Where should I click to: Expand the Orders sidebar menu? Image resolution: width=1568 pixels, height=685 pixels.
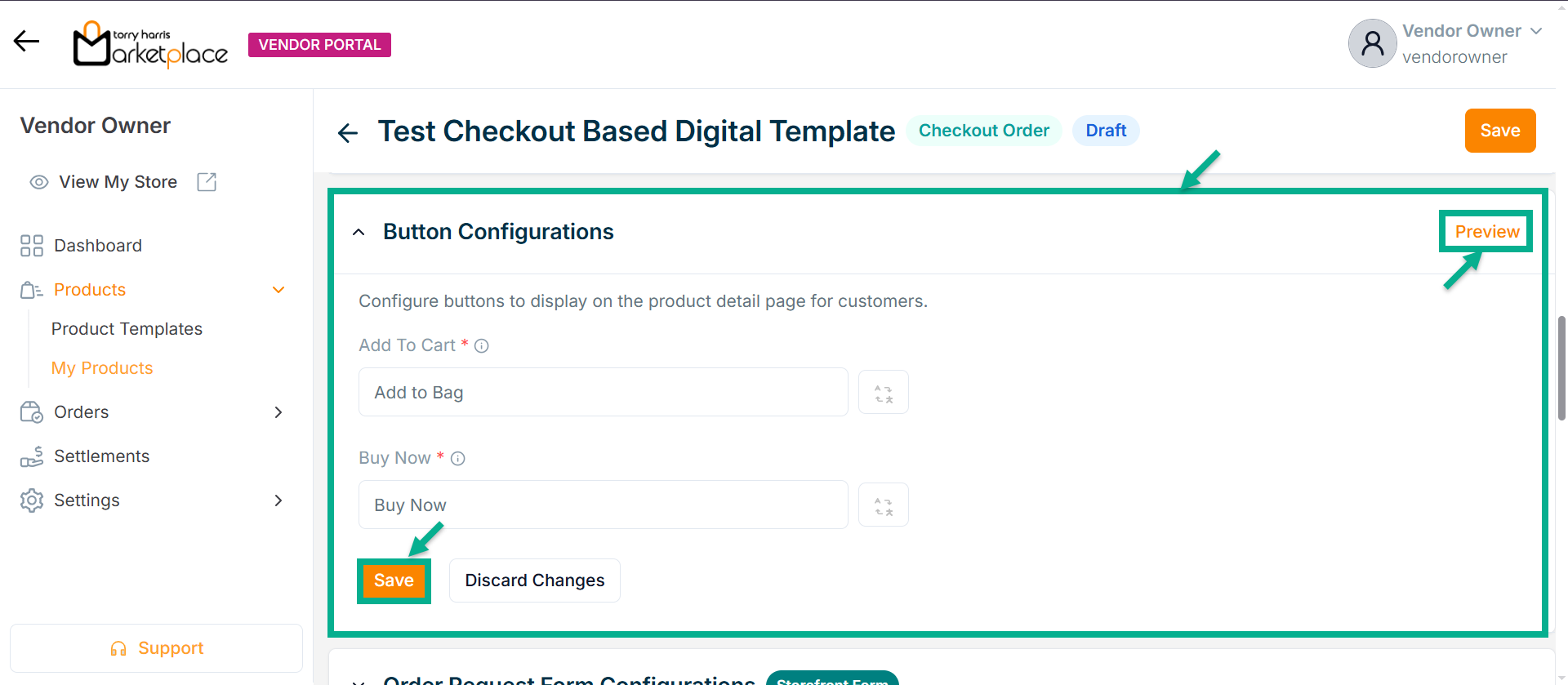(x=278, y=412)
